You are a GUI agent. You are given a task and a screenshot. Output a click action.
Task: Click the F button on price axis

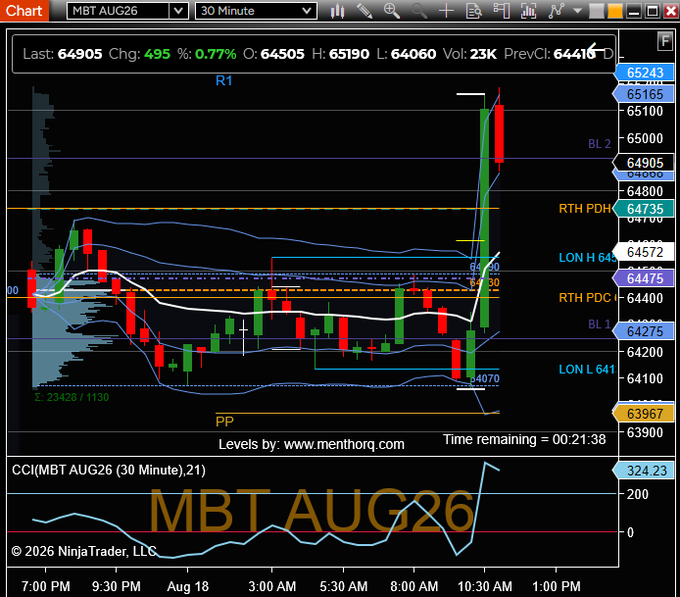click(x=665, y=42)
